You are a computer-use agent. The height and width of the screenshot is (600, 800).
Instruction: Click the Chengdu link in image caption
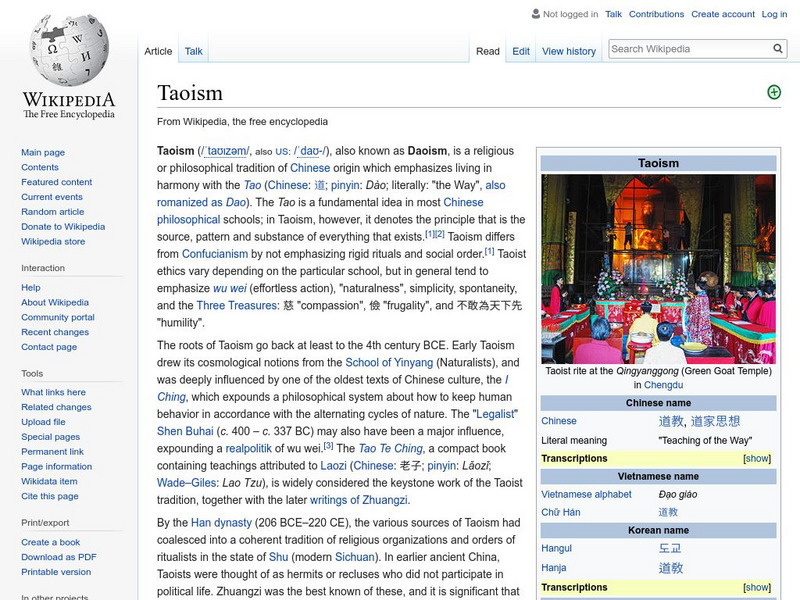pos(663,385)
